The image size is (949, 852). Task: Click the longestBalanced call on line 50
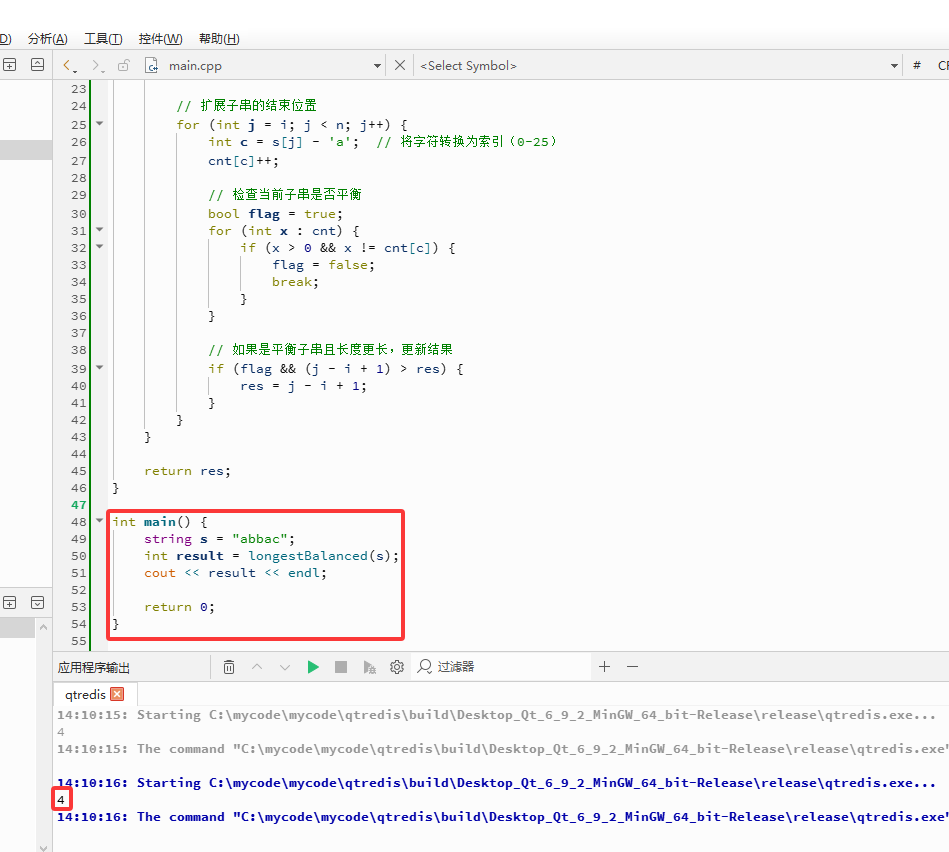coord(308,555)
